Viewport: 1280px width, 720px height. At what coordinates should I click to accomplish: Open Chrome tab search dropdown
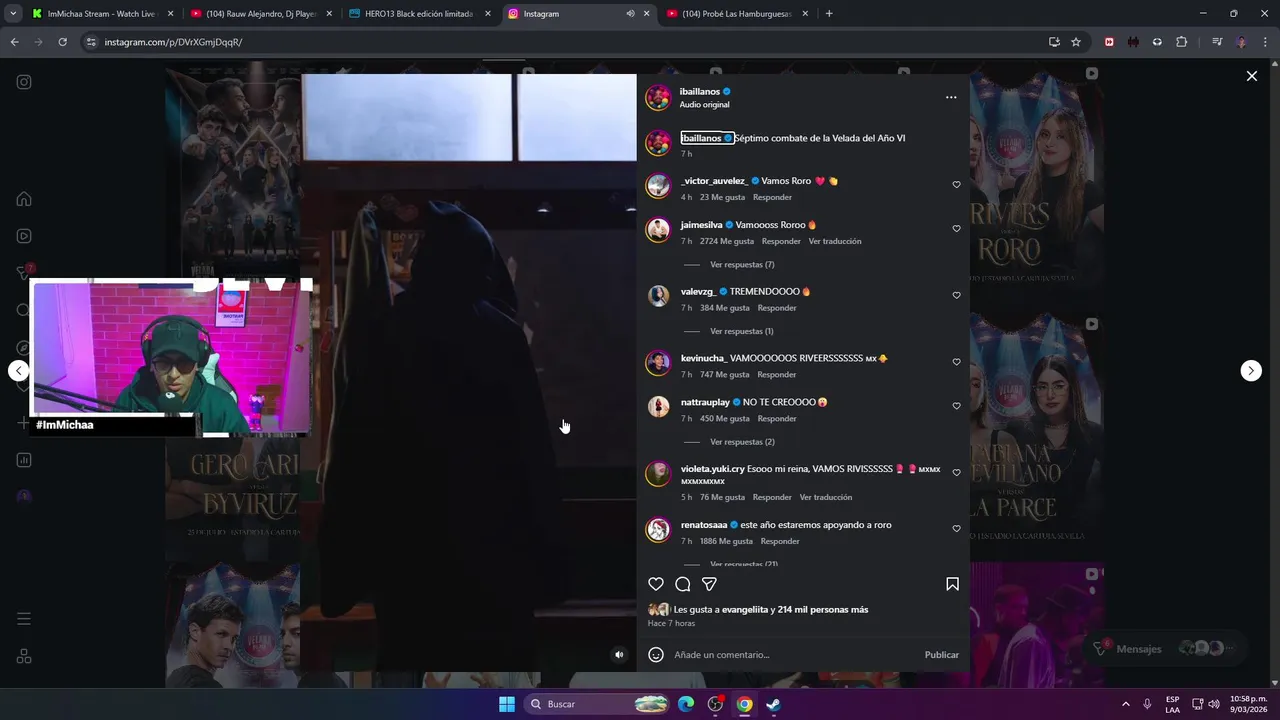[13, 14]
